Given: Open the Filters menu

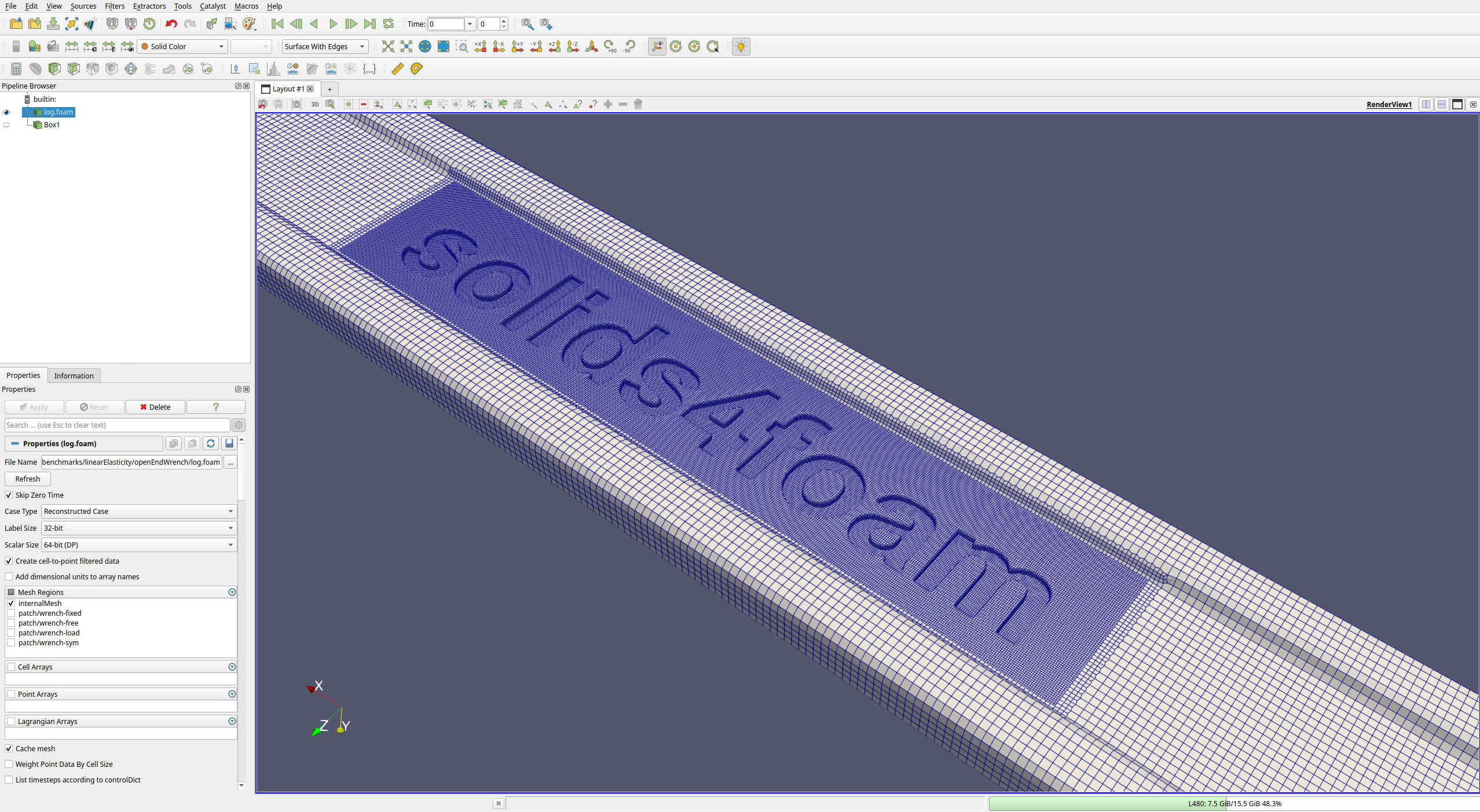Looking at the screenshot, I should (x=114, y=6).
